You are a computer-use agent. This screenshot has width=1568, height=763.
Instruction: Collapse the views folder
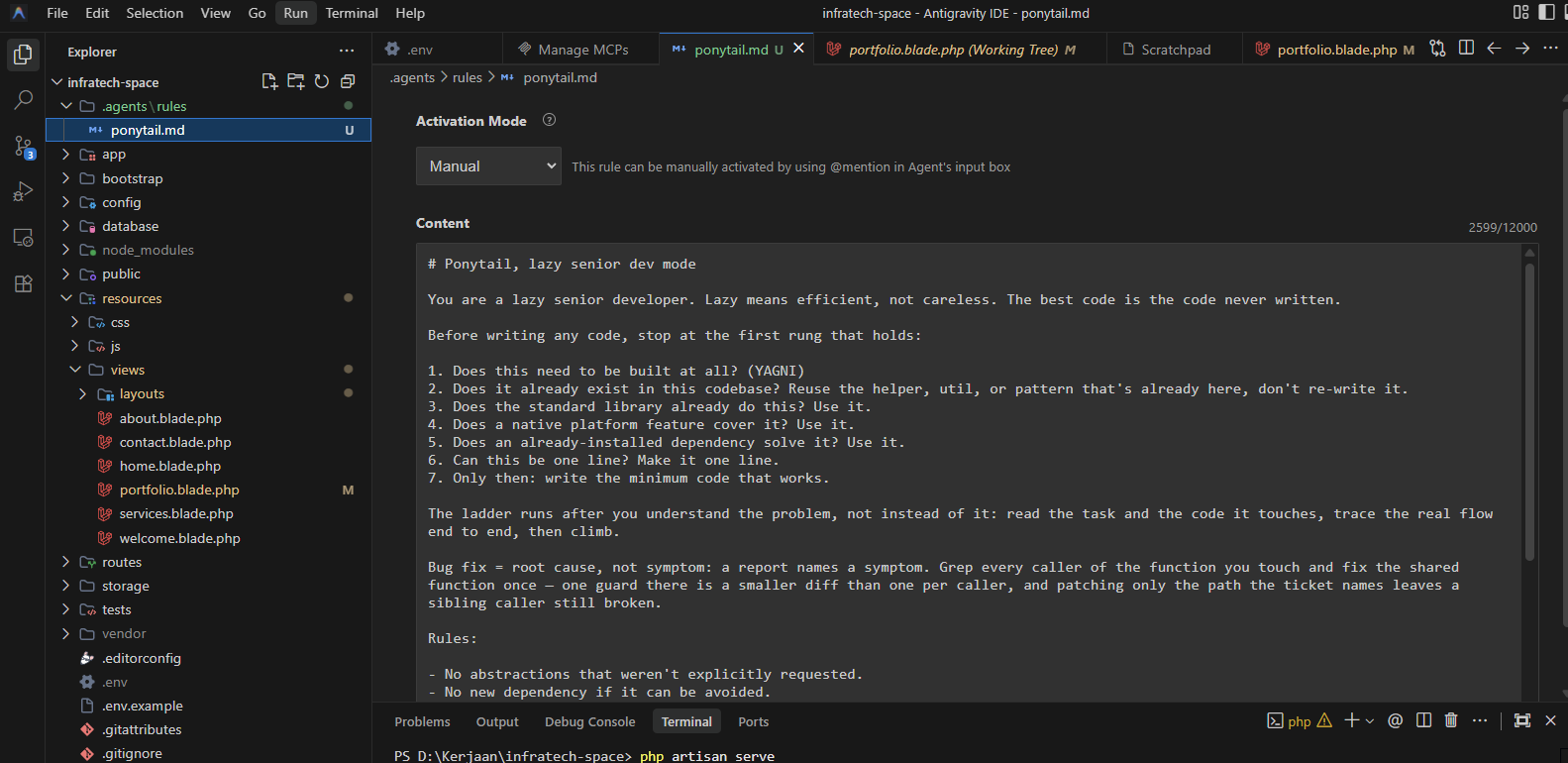pos(75,370)
